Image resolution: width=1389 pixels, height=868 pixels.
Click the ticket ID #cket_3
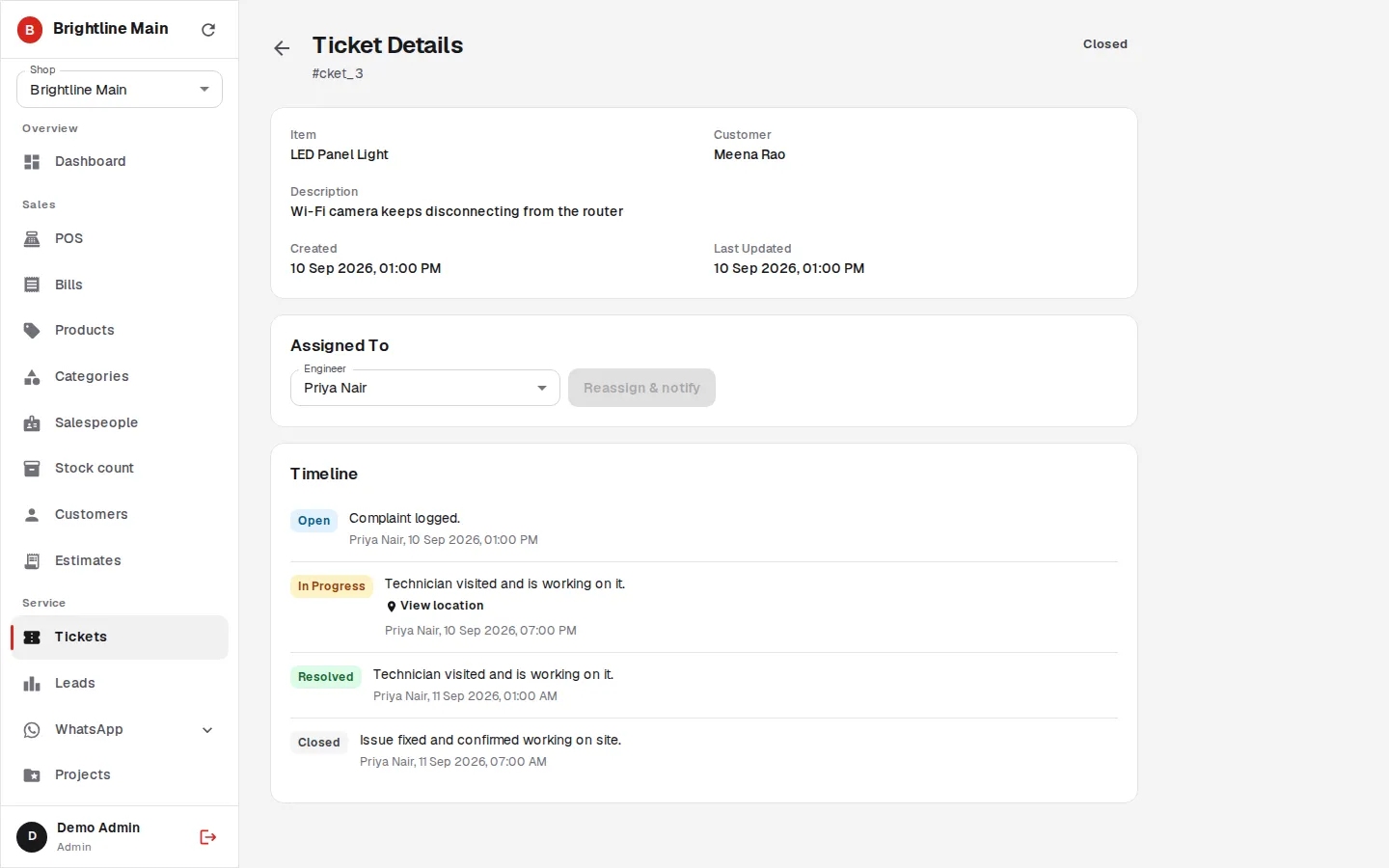[338, 73]
